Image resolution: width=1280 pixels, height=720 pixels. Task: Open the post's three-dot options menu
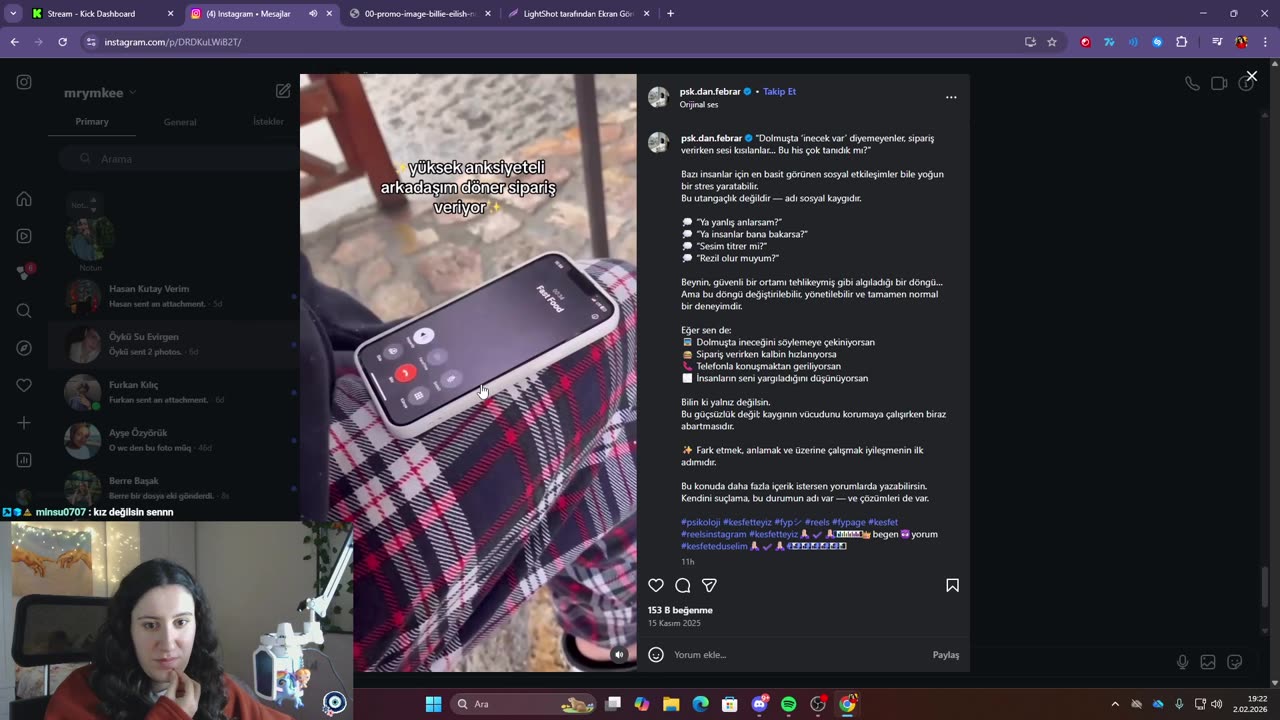point(951,97)
